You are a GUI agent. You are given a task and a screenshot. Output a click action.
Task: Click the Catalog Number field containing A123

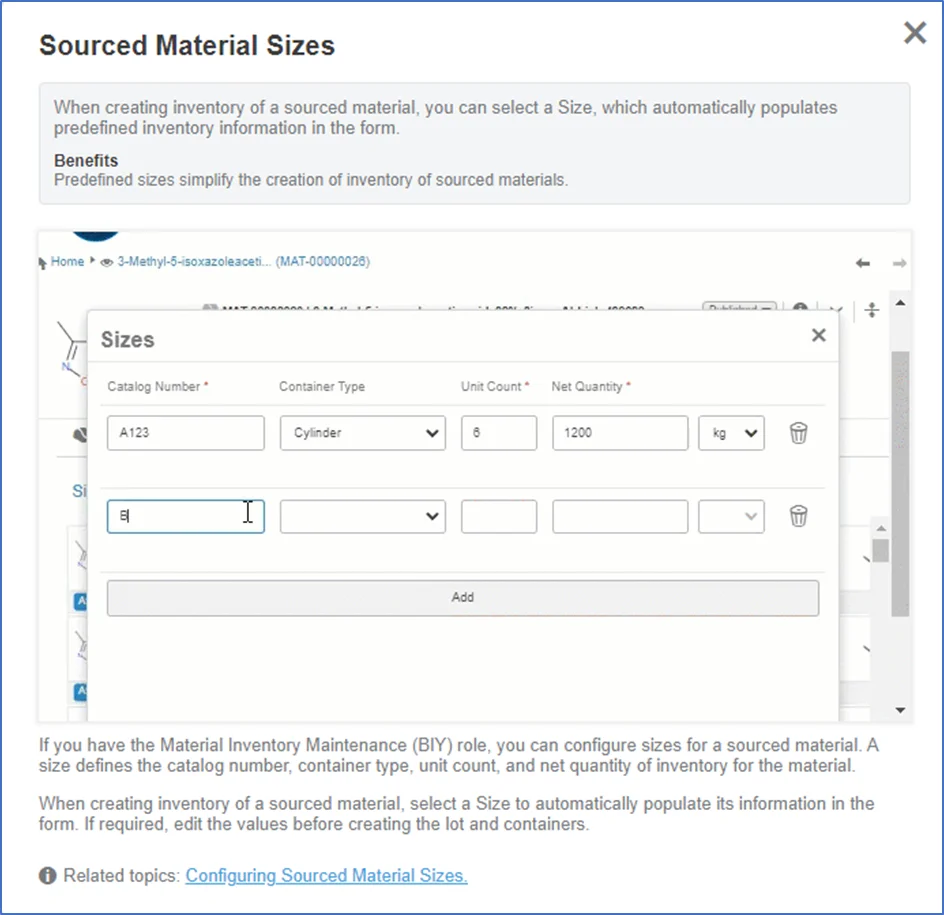tap(185, 433)
